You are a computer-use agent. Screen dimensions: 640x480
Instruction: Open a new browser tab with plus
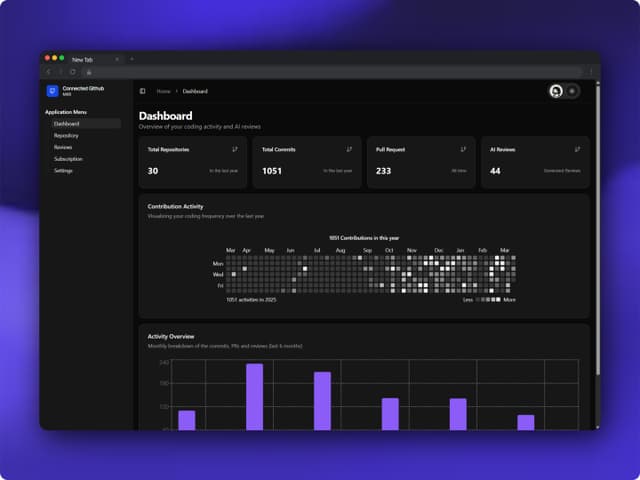tap(131, 59)
